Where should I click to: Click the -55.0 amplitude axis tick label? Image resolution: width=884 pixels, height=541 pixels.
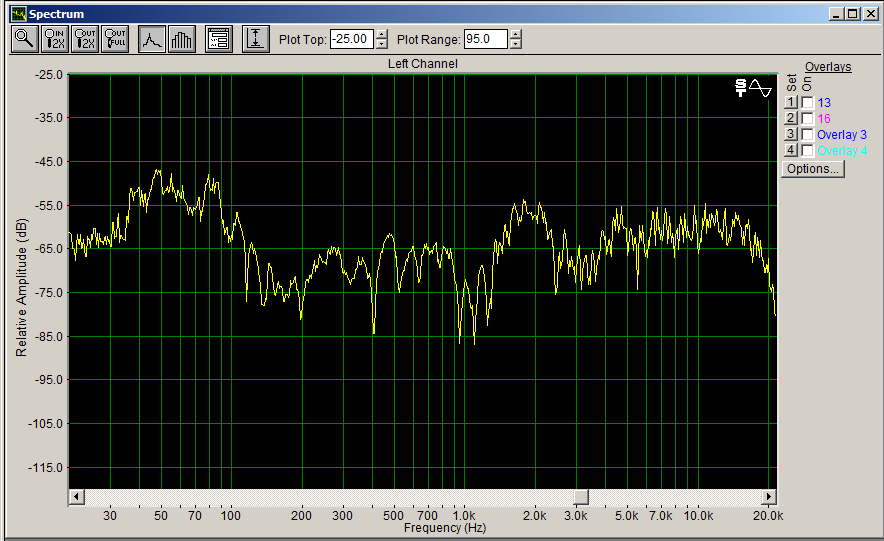click(48, 206)
